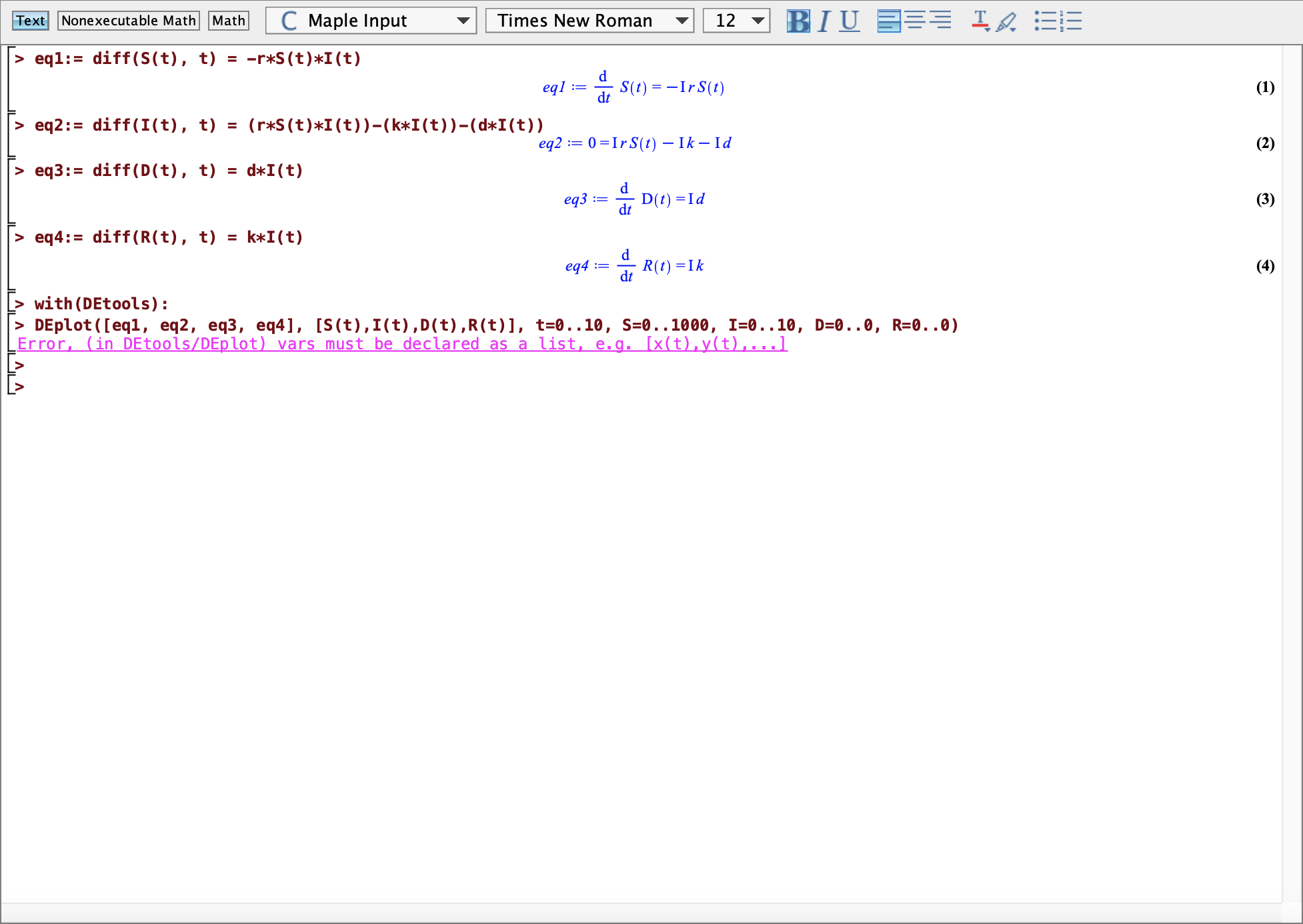The height and width of the screenshot is (924, 1303).
Task: Toggle underline formatting
Action: tap(849, 21)
